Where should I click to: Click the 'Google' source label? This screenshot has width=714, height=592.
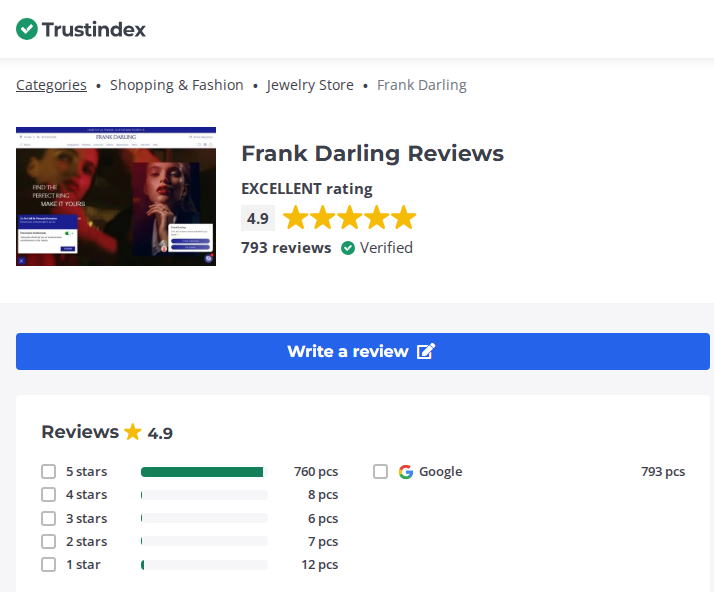coord(440,472)
